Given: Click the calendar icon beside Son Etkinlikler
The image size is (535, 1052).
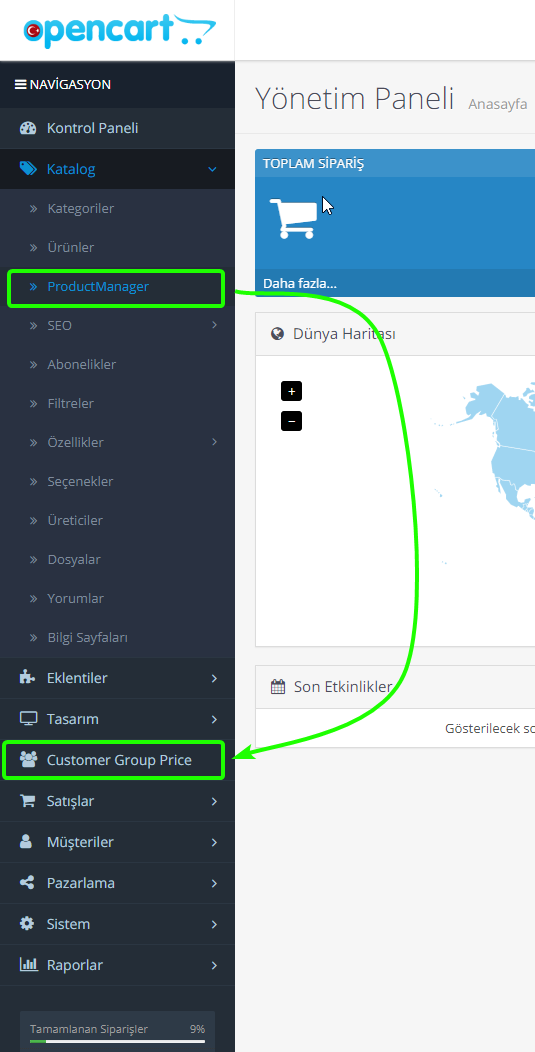Looking at the screenshot, I should [x=278, y=686].
